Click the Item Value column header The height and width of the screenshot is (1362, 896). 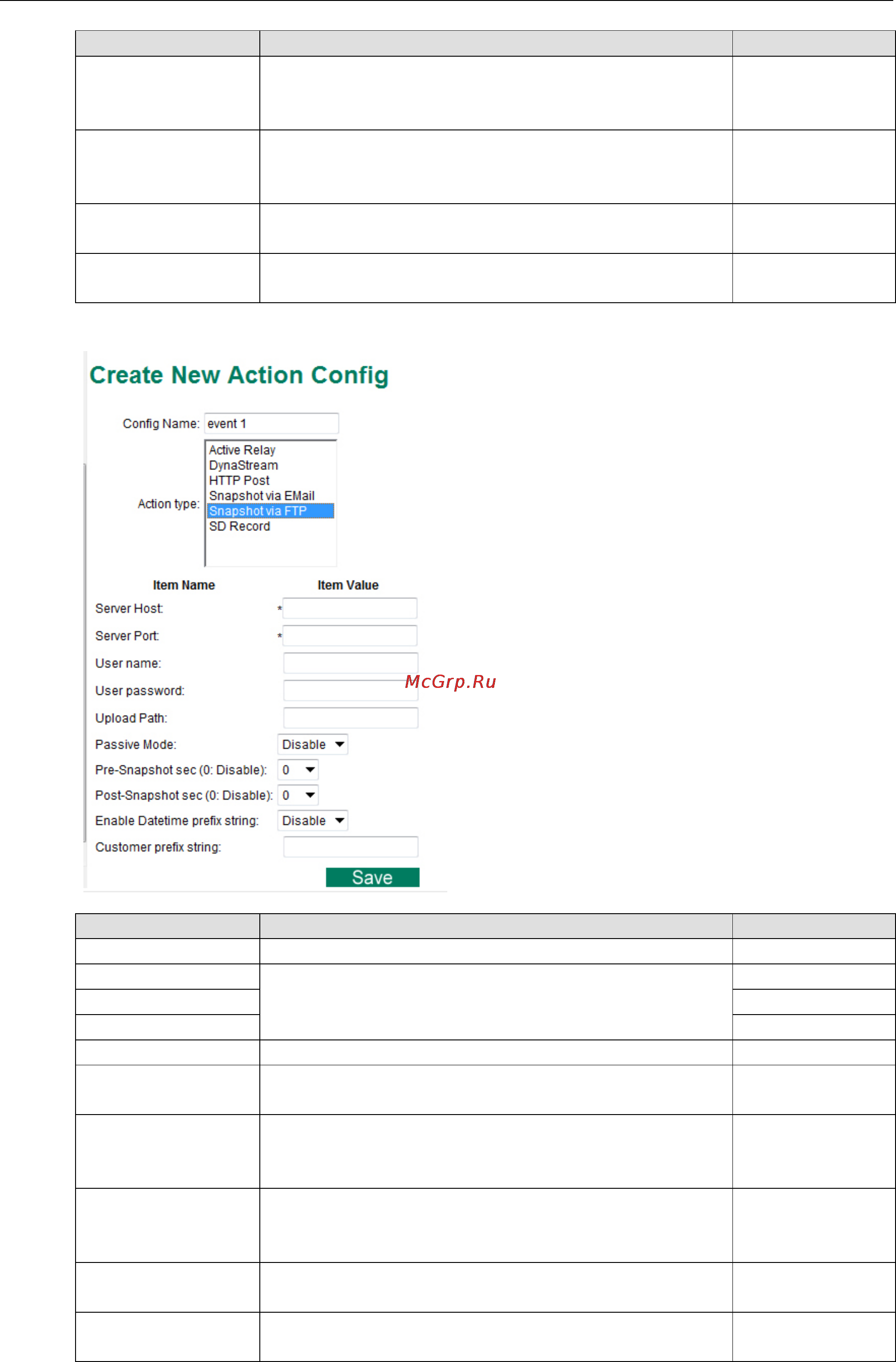[348, 585]
